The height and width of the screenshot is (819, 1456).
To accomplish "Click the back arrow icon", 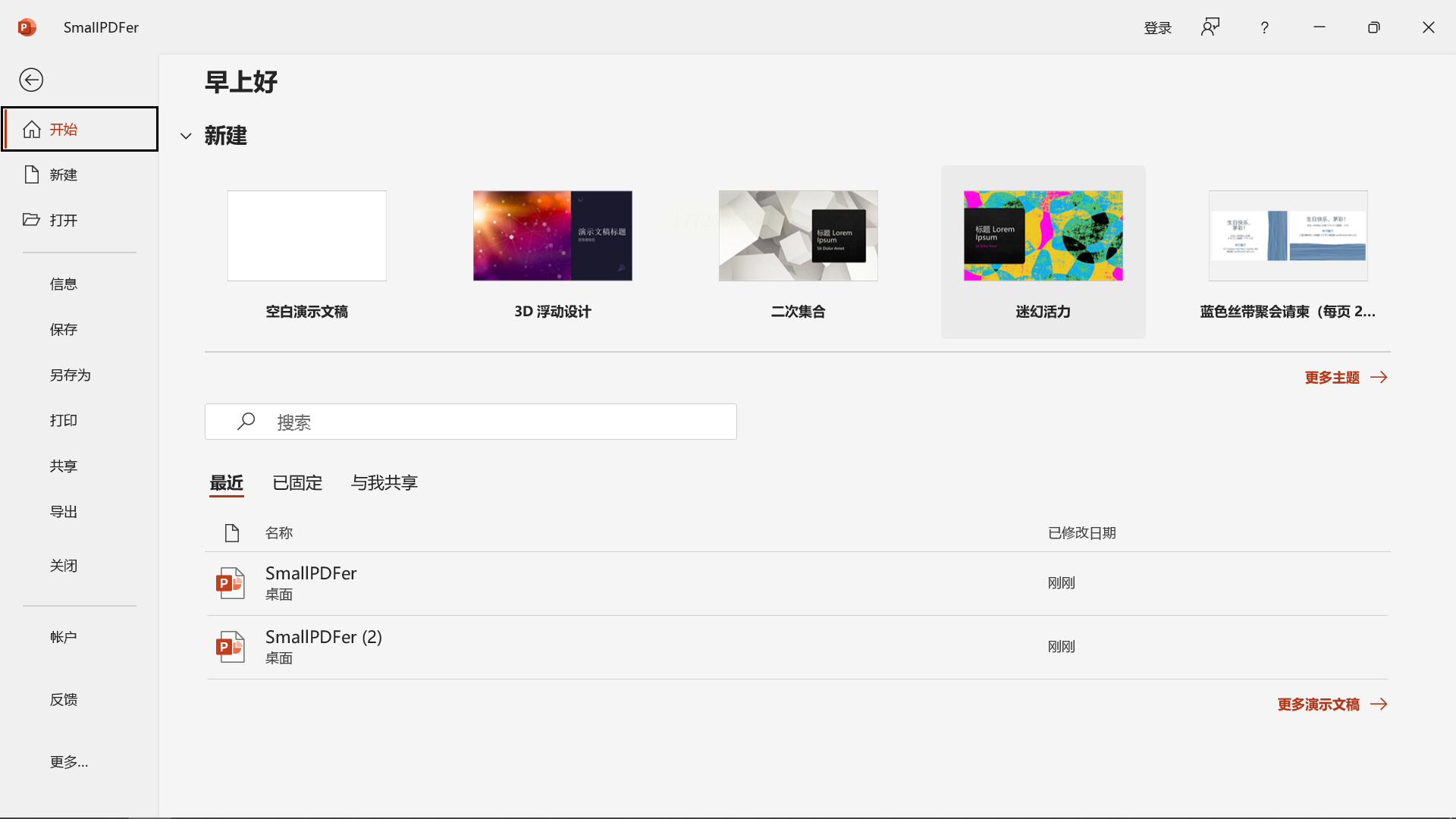I will 31,80.
